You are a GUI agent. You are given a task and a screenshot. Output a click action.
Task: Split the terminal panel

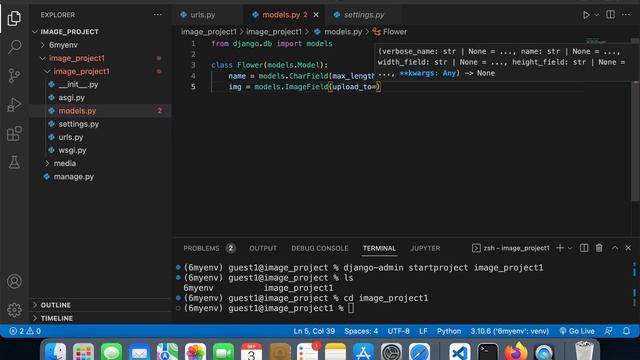click(584, 248)
